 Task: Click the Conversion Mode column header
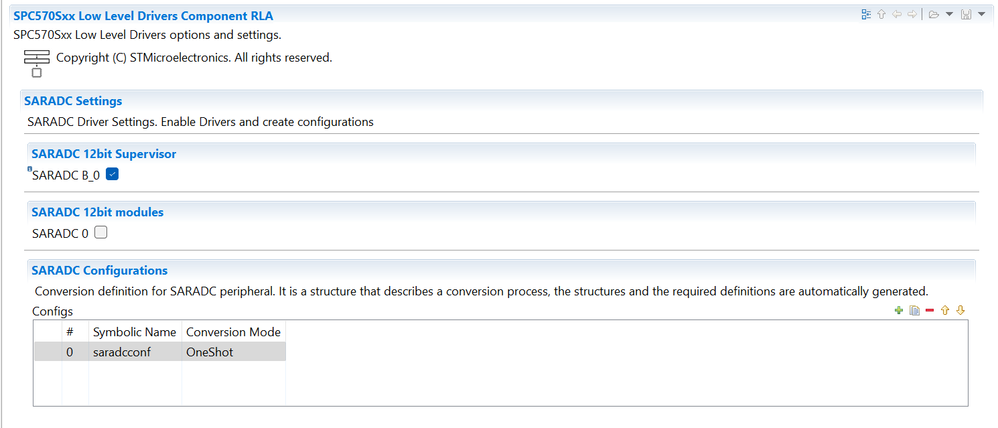pyautogui.click(x=234, y=332)
